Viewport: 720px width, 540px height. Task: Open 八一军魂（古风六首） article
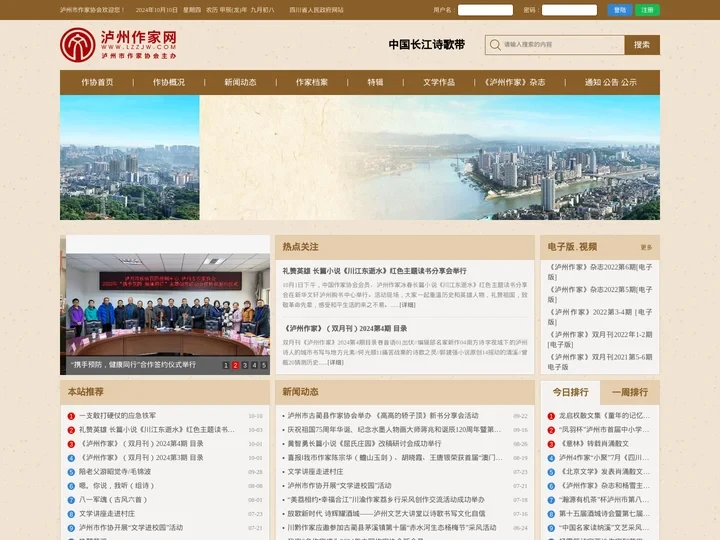[113, 500]
